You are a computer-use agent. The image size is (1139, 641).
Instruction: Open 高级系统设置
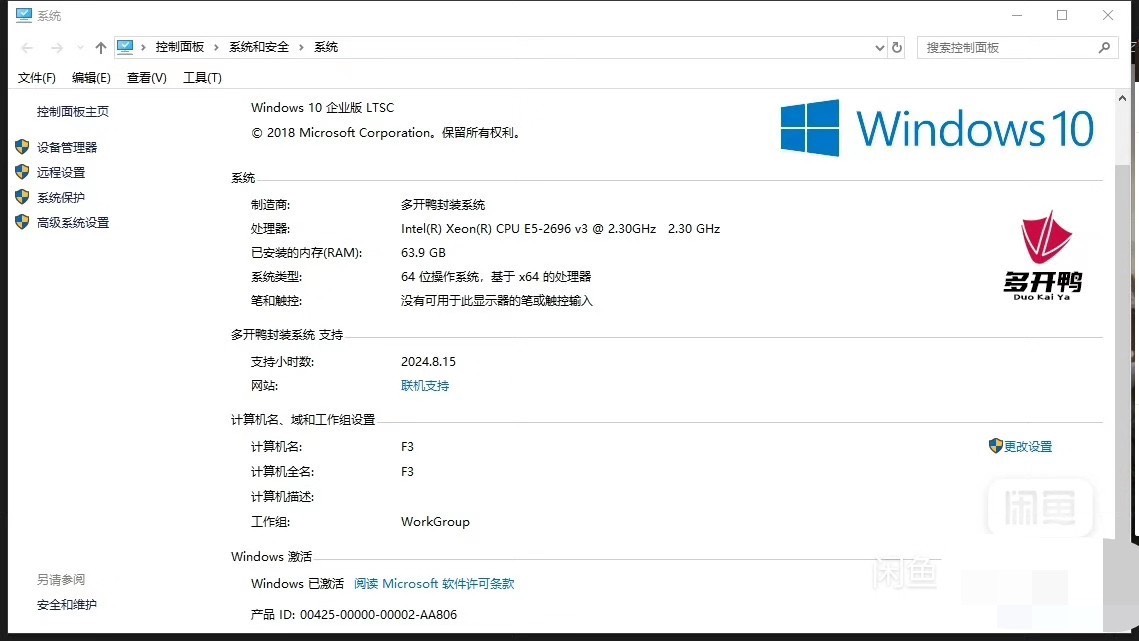point(74,222)
